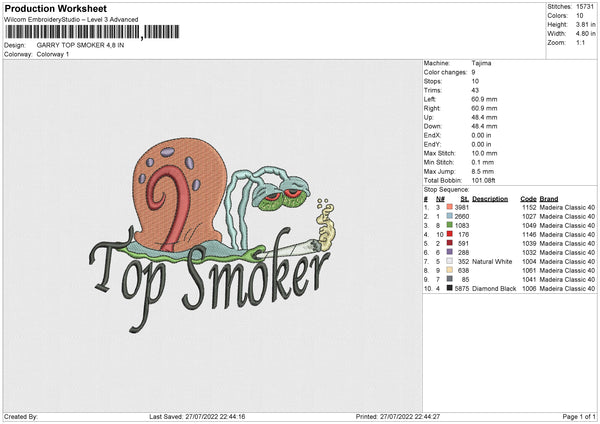Click the 'Description' column header
Viewport: 600px width, 424px height.
(x=490, y=199)
